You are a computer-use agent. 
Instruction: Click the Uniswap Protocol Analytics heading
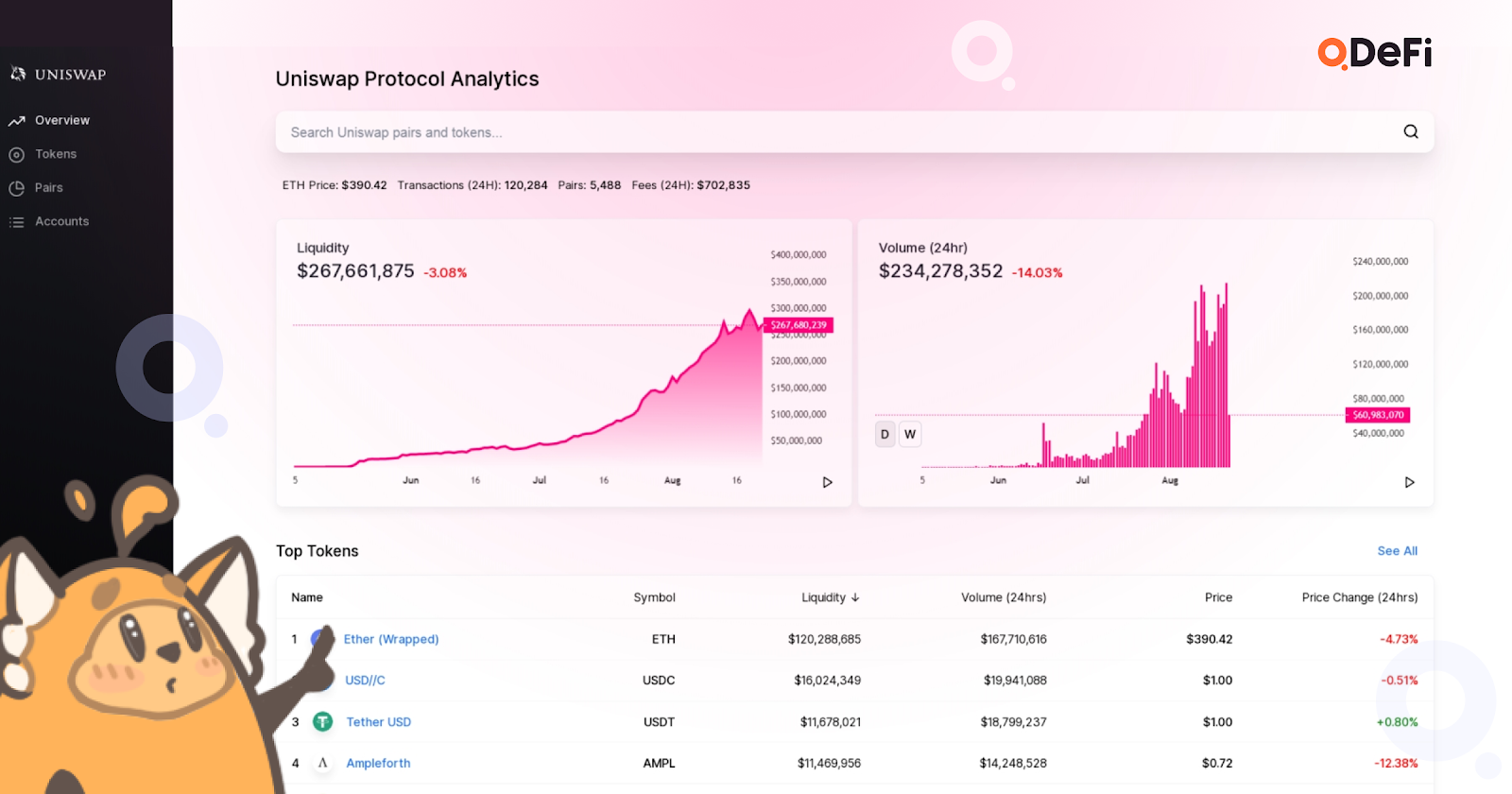tap(407, 79)
